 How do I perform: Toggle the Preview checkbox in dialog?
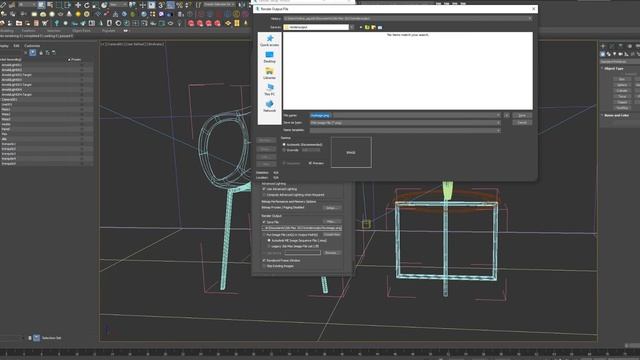point(310,163)
